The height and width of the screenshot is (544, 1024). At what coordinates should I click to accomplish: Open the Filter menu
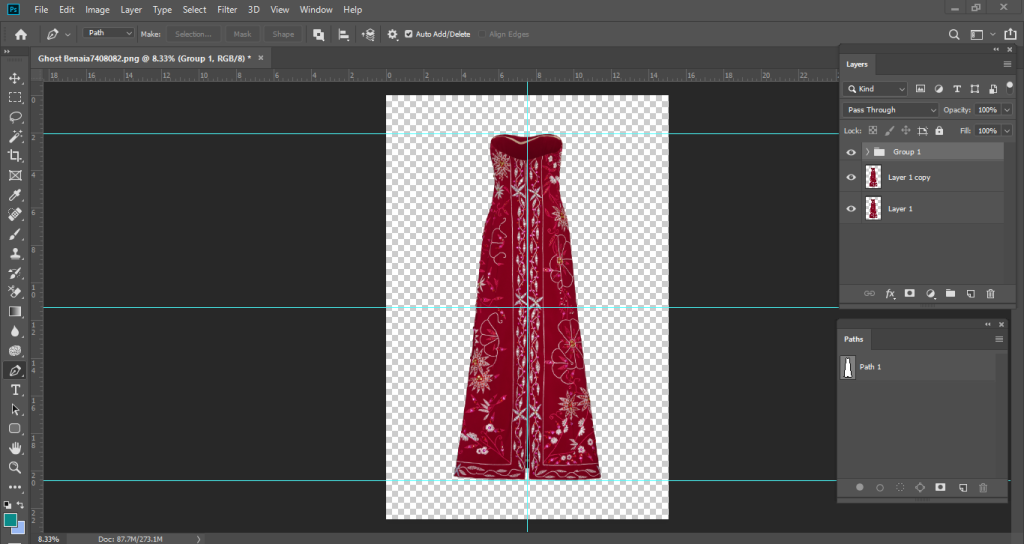pyautogui.click(x=227, y=10)
